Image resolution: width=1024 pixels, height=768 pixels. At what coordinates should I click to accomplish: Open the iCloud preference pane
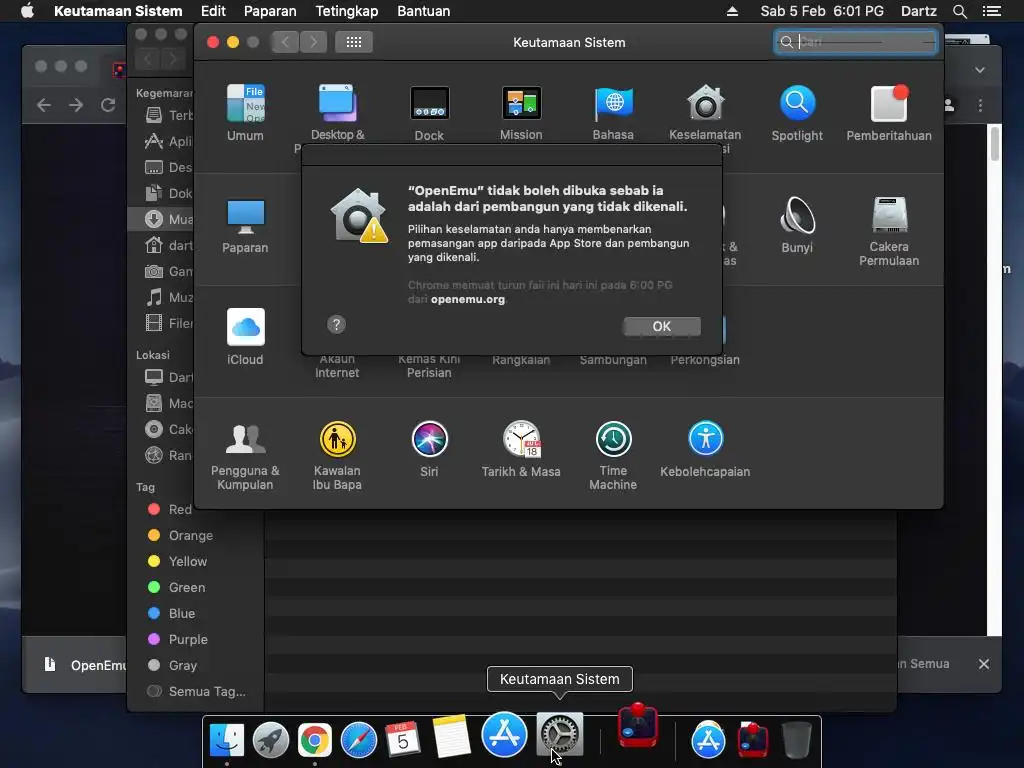click(245, 337)
